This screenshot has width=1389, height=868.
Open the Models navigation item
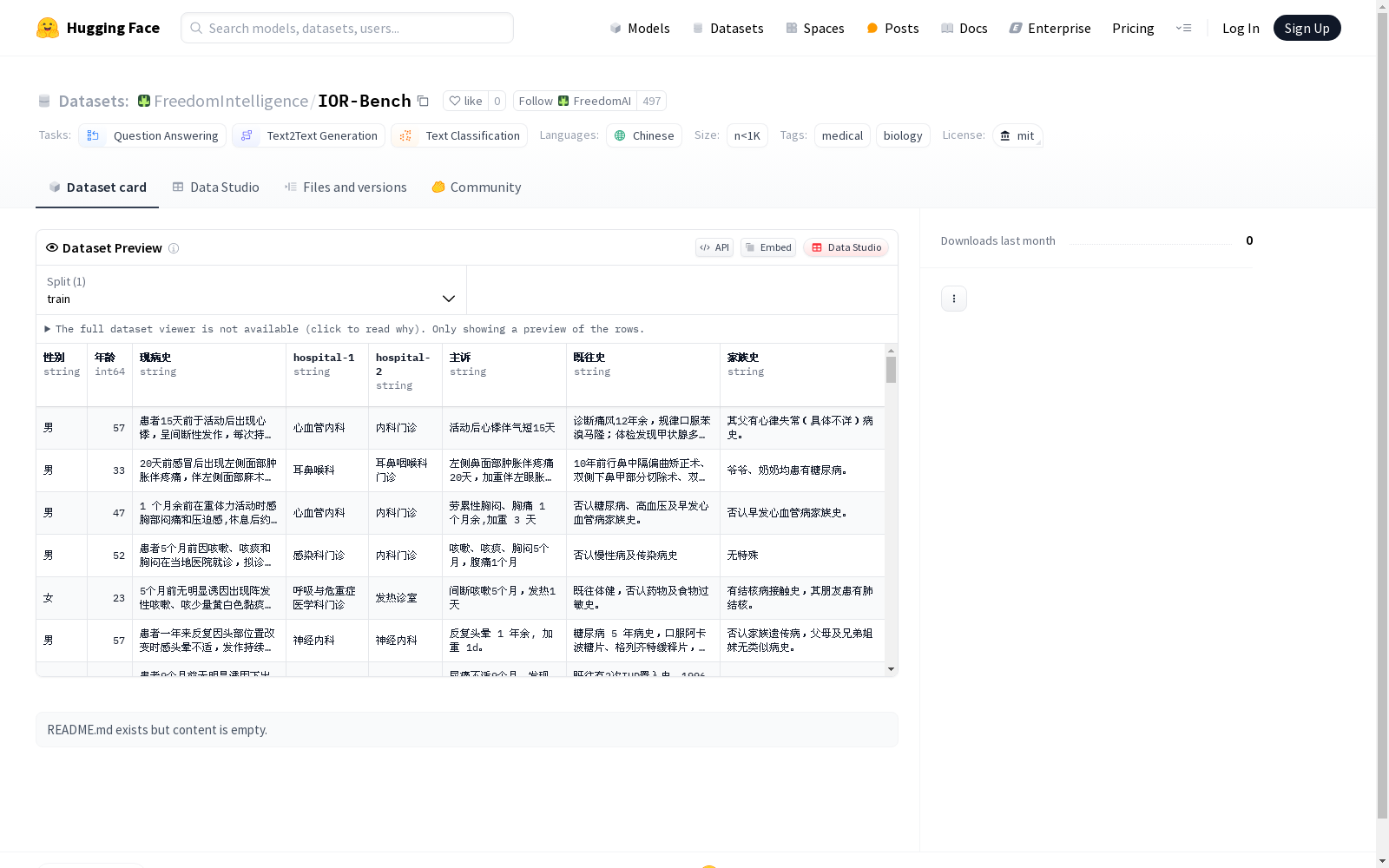[x=640, y=28]
